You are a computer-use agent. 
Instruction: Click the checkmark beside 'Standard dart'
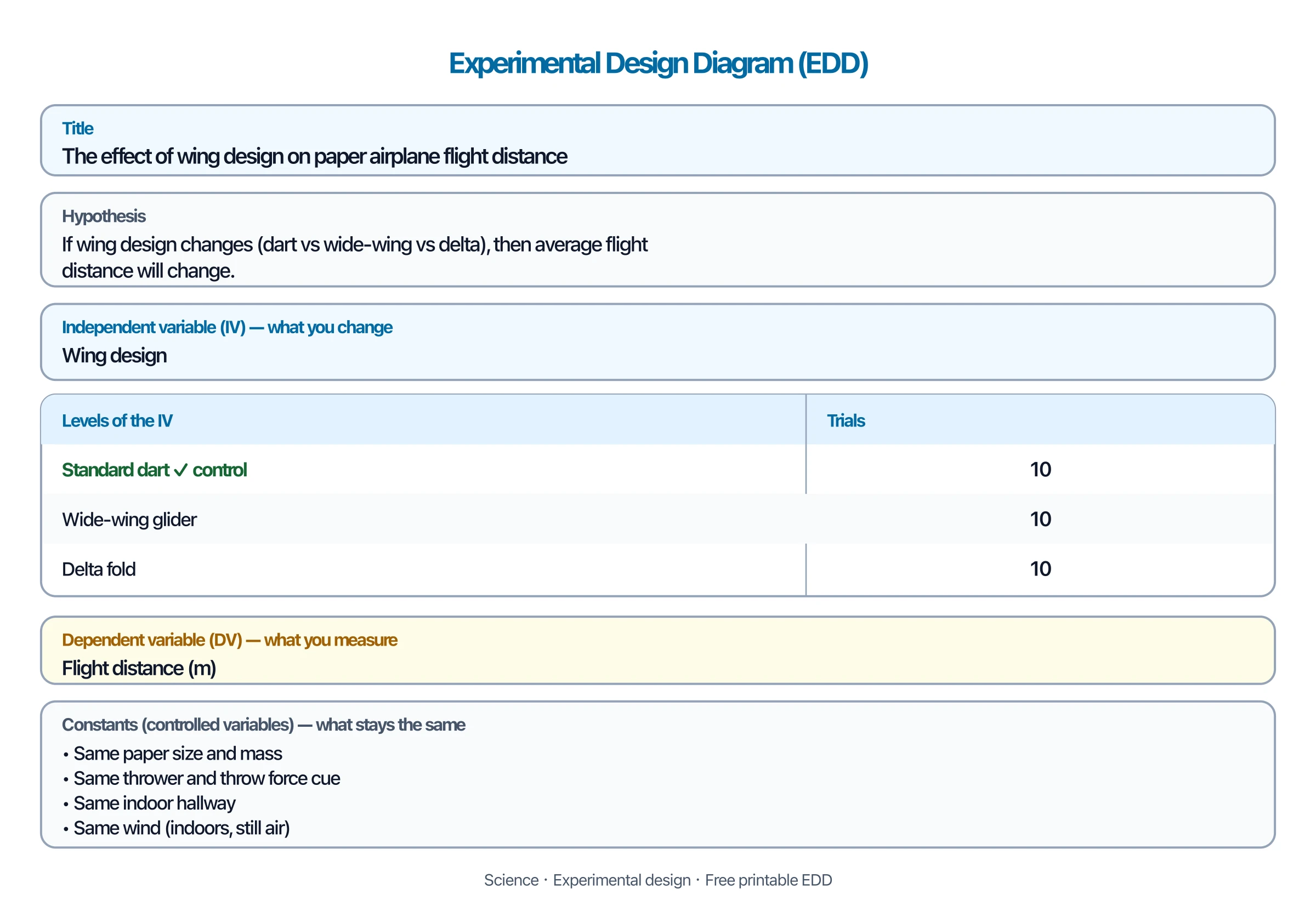click(180, 470)
